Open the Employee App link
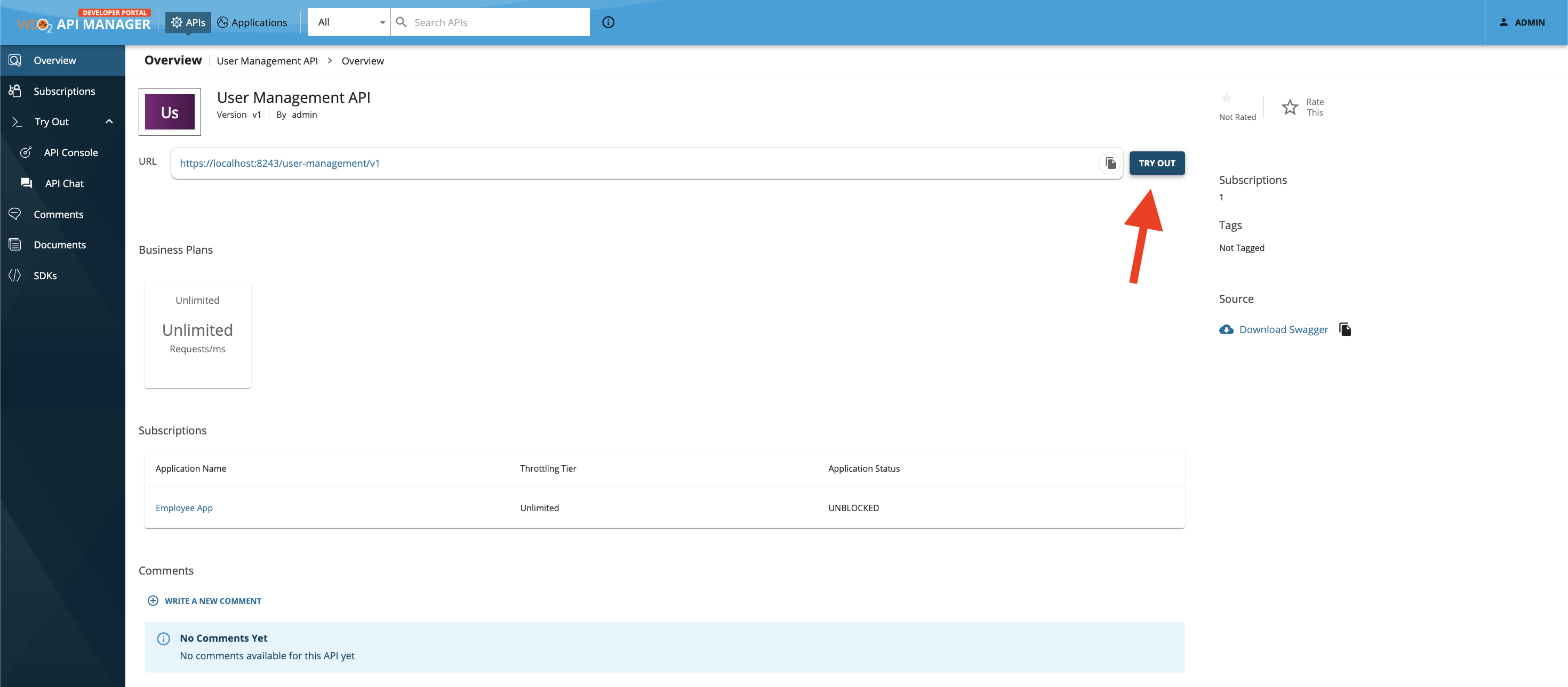This screenshot has width=1568, height=687. pyautogui.click(x=184, y=507)
